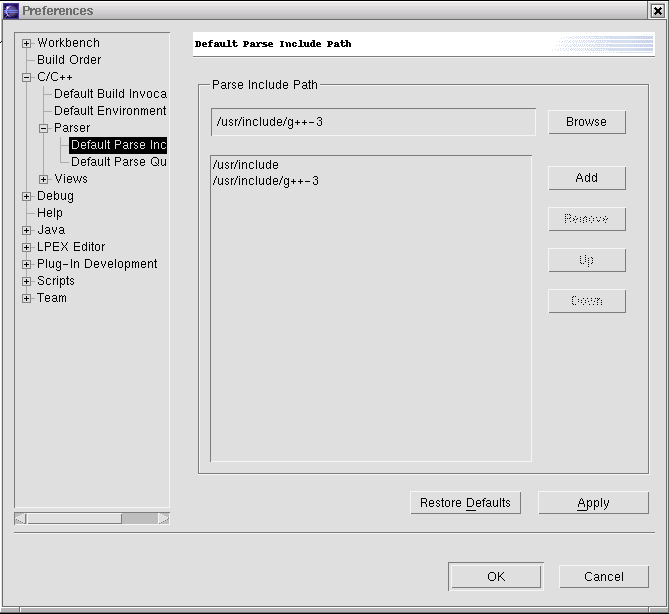
Task: Expand the LPEX Editor node
Action: pyautogui.click(x=27, y=247)
